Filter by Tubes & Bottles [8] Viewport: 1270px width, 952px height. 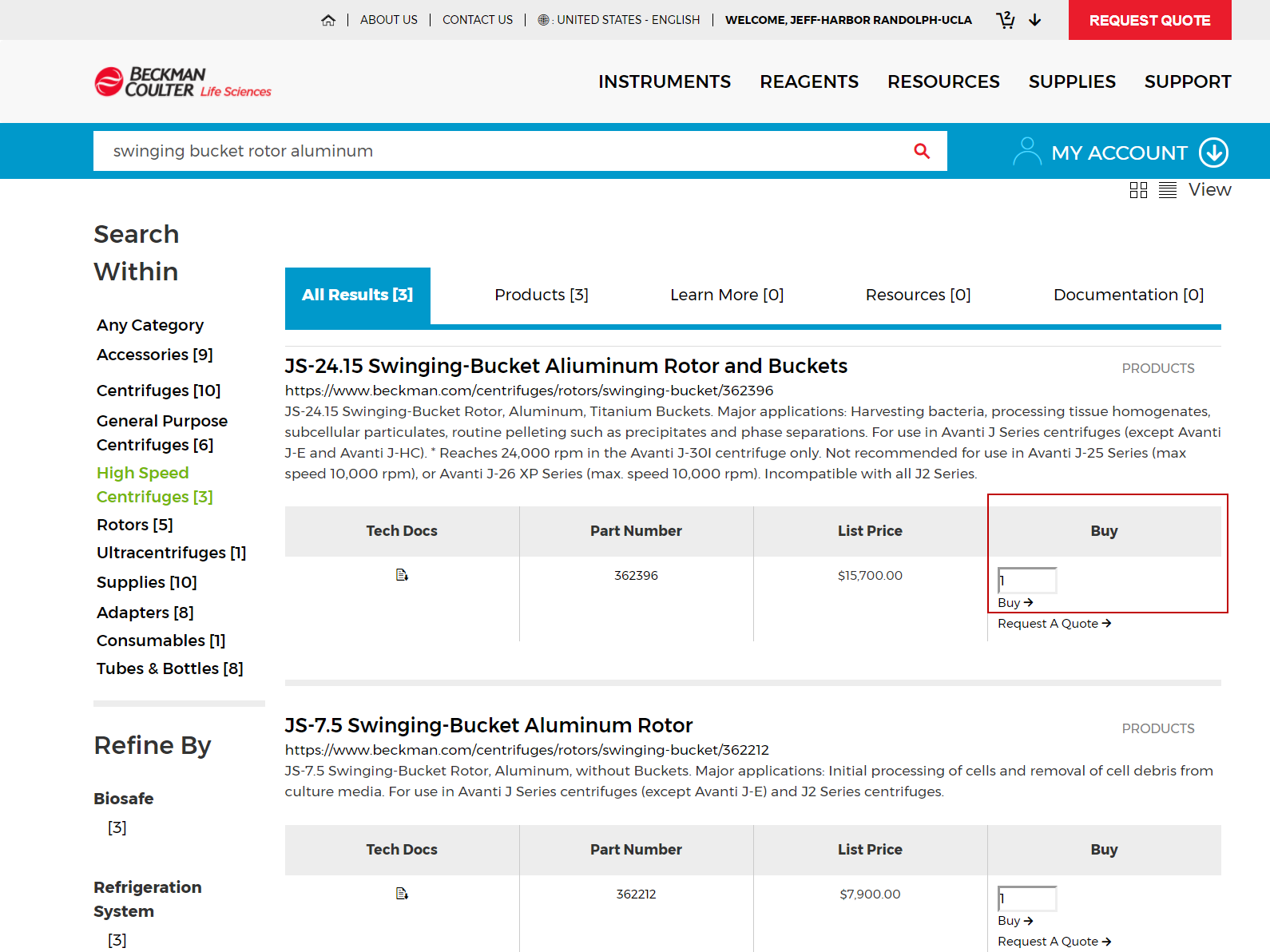point(170,668)
